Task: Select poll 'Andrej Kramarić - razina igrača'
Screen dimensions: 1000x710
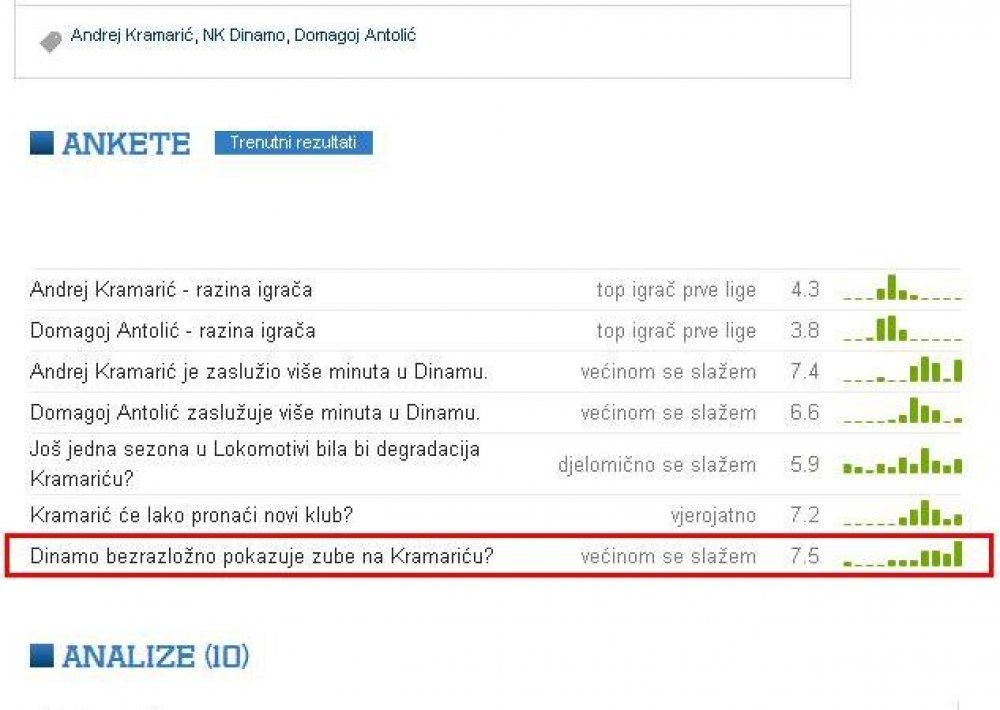Action: [171, 290]
